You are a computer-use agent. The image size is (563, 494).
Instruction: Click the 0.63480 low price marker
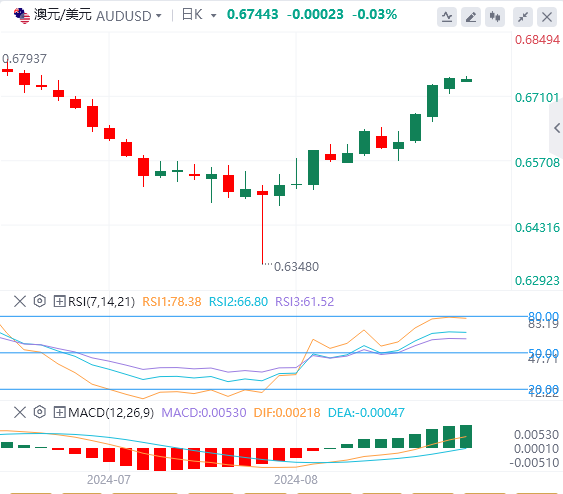[296, 267]
